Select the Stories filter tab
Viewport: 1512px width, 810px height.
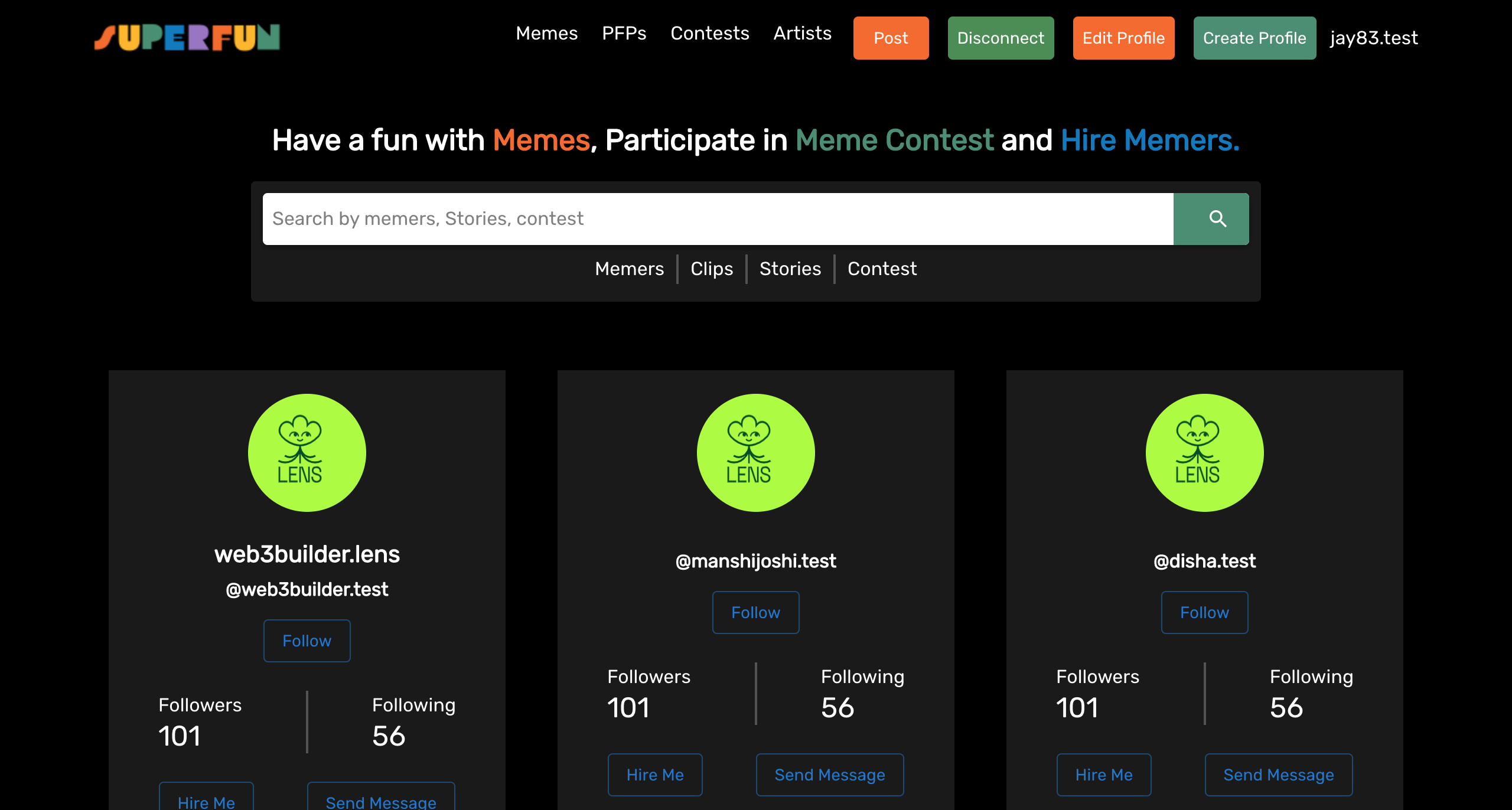(790, 269)
